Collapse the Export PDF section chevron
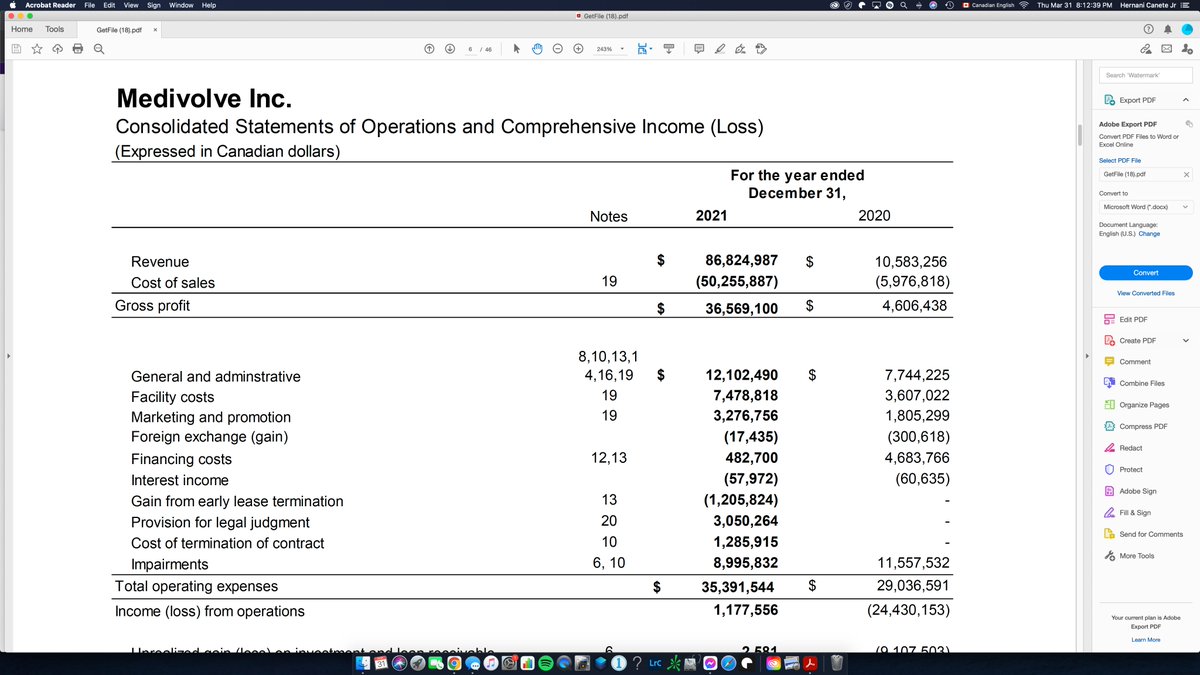Image resolution: width=1200 pixels, height=675 pixels. (x=1185, y=100)
